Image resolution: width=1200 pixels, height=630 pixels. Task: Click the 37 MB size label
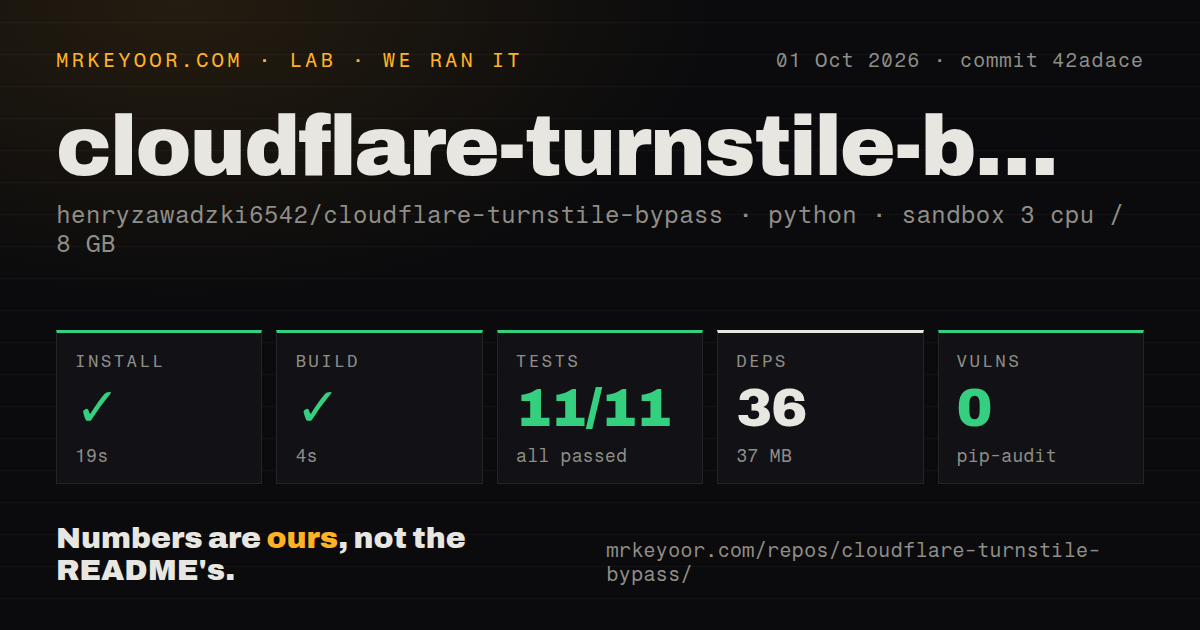(x=764, y=456)
